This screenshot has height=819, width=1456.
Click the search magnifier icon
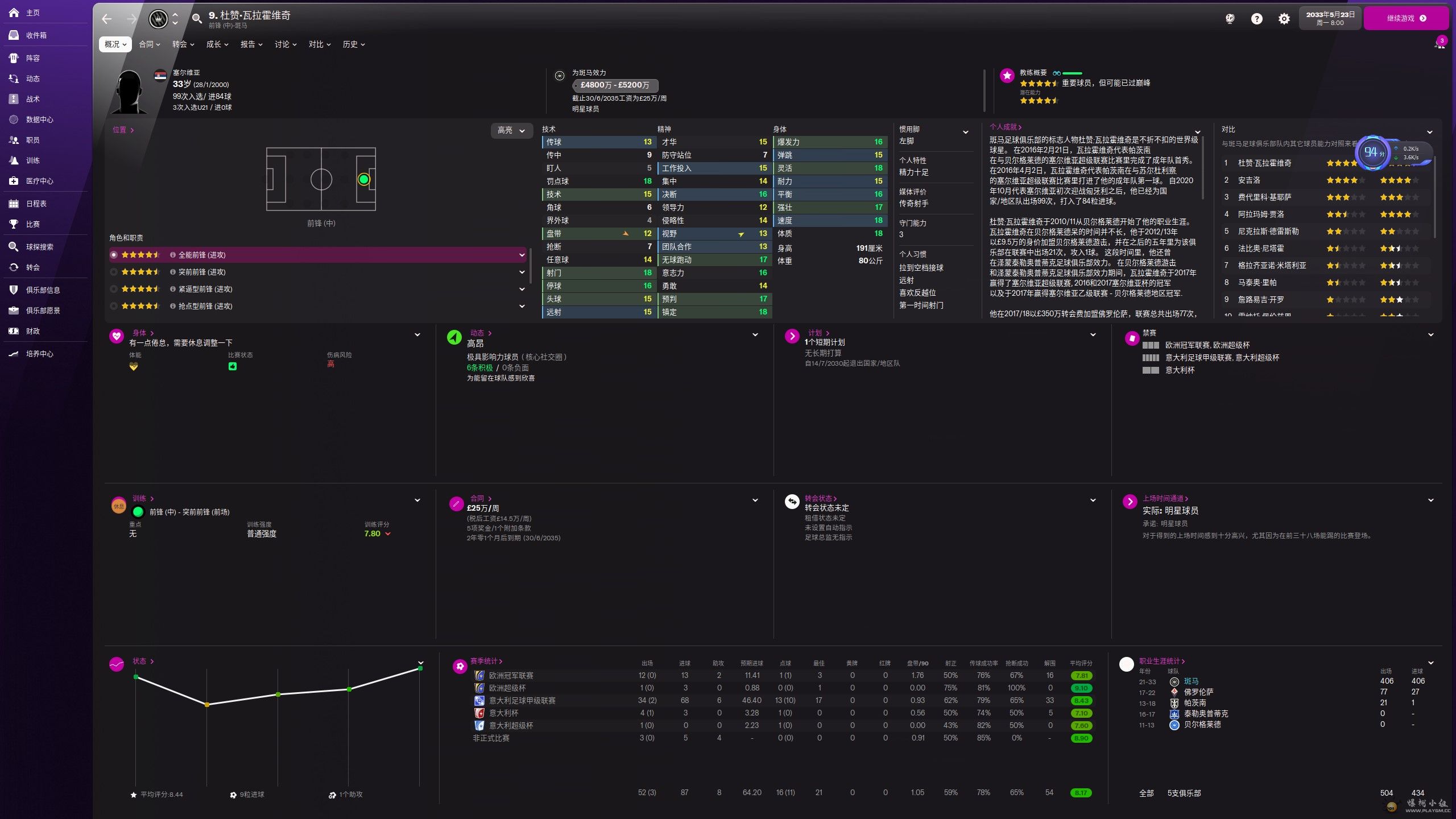coord(197,19)
